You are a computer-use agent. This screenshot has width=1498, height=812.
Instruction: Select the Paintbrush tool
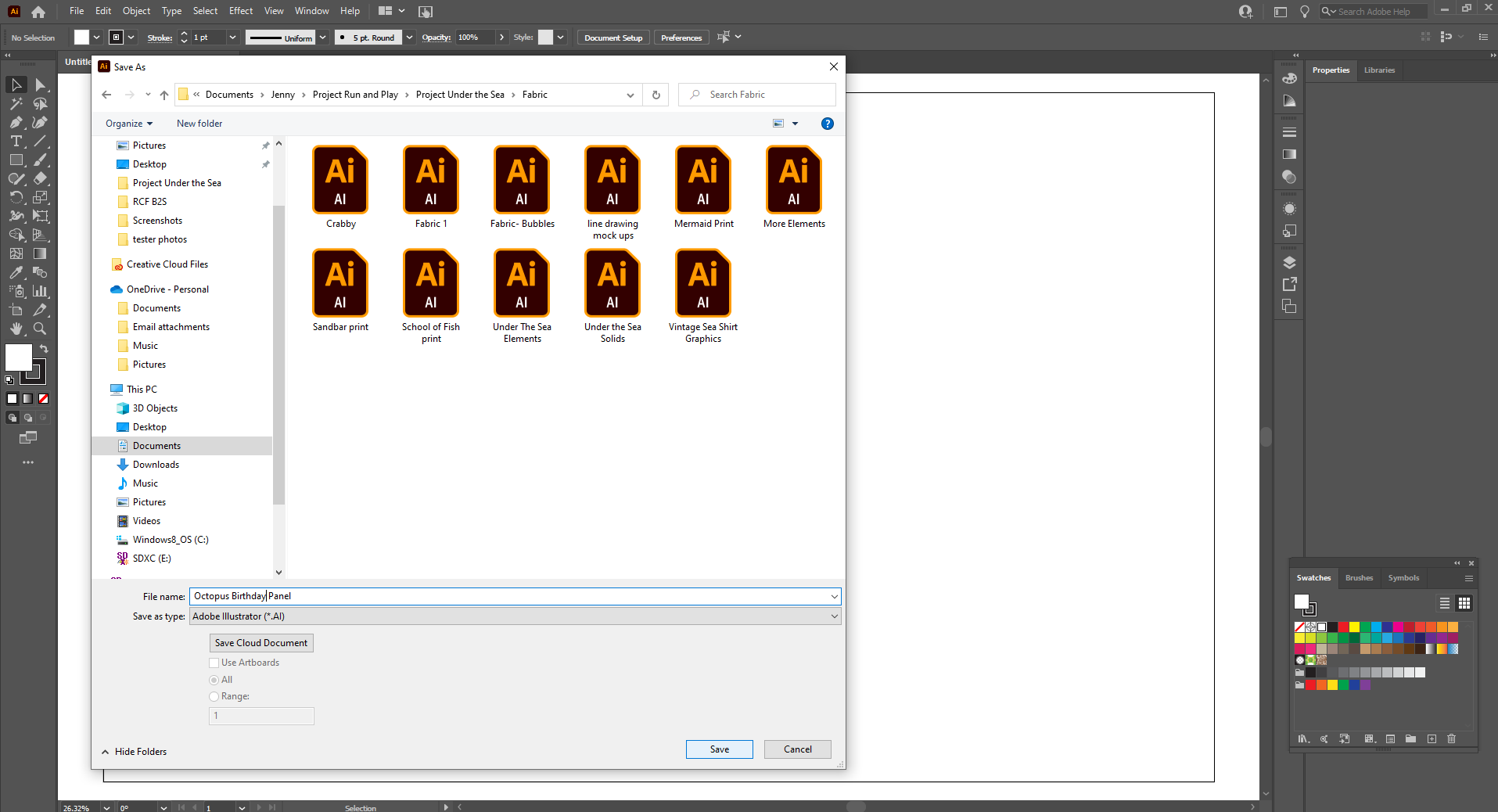tap(41, 160)
